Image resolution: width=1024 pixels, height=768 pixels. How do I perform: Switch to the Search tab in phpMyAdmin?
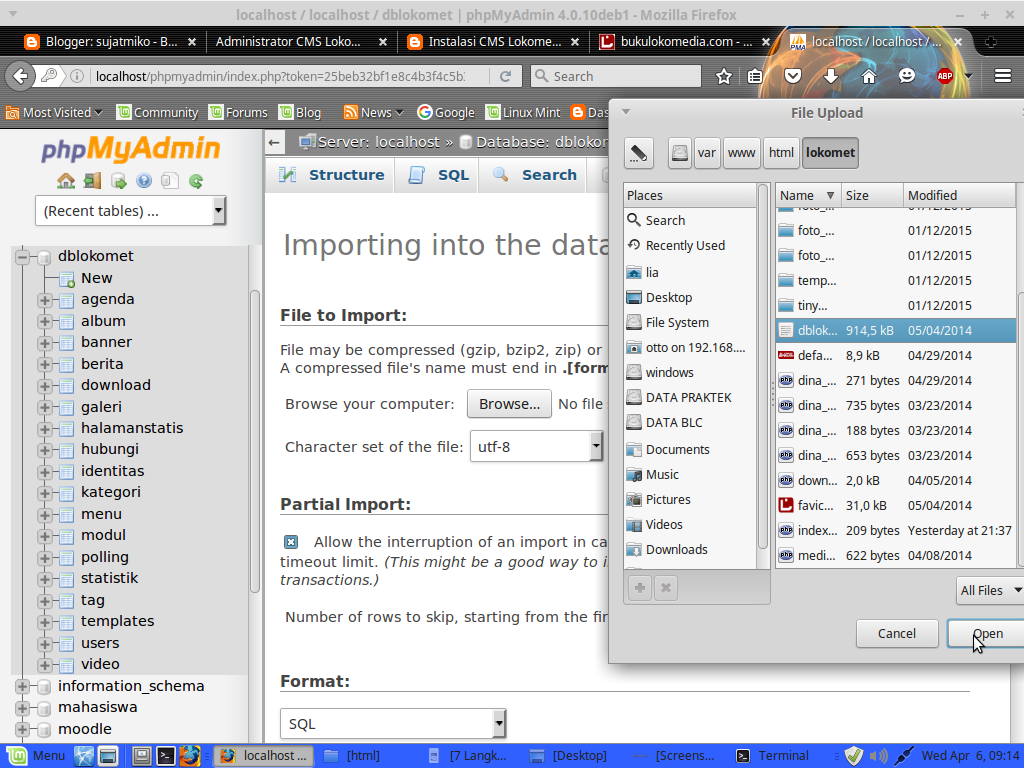(x=535, y=175)
